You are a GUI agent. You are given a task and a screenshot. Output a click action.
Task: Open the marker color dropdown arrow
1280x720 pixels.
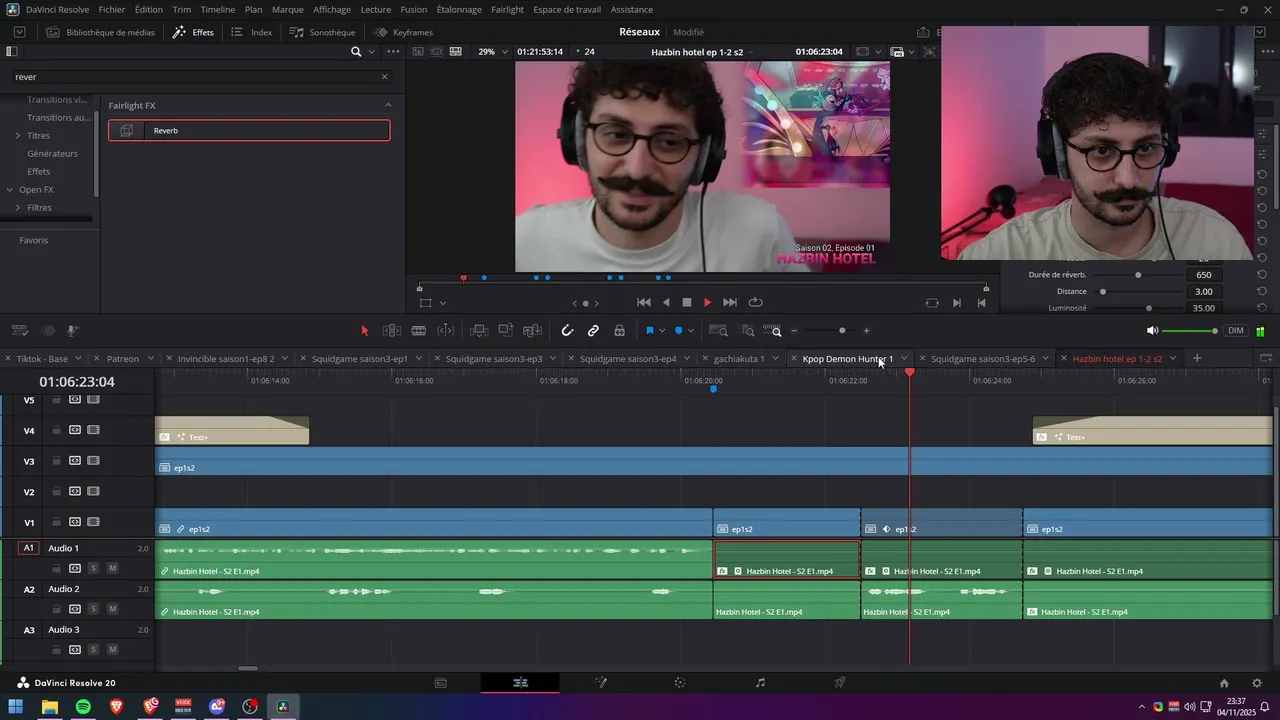click(692, 331)
